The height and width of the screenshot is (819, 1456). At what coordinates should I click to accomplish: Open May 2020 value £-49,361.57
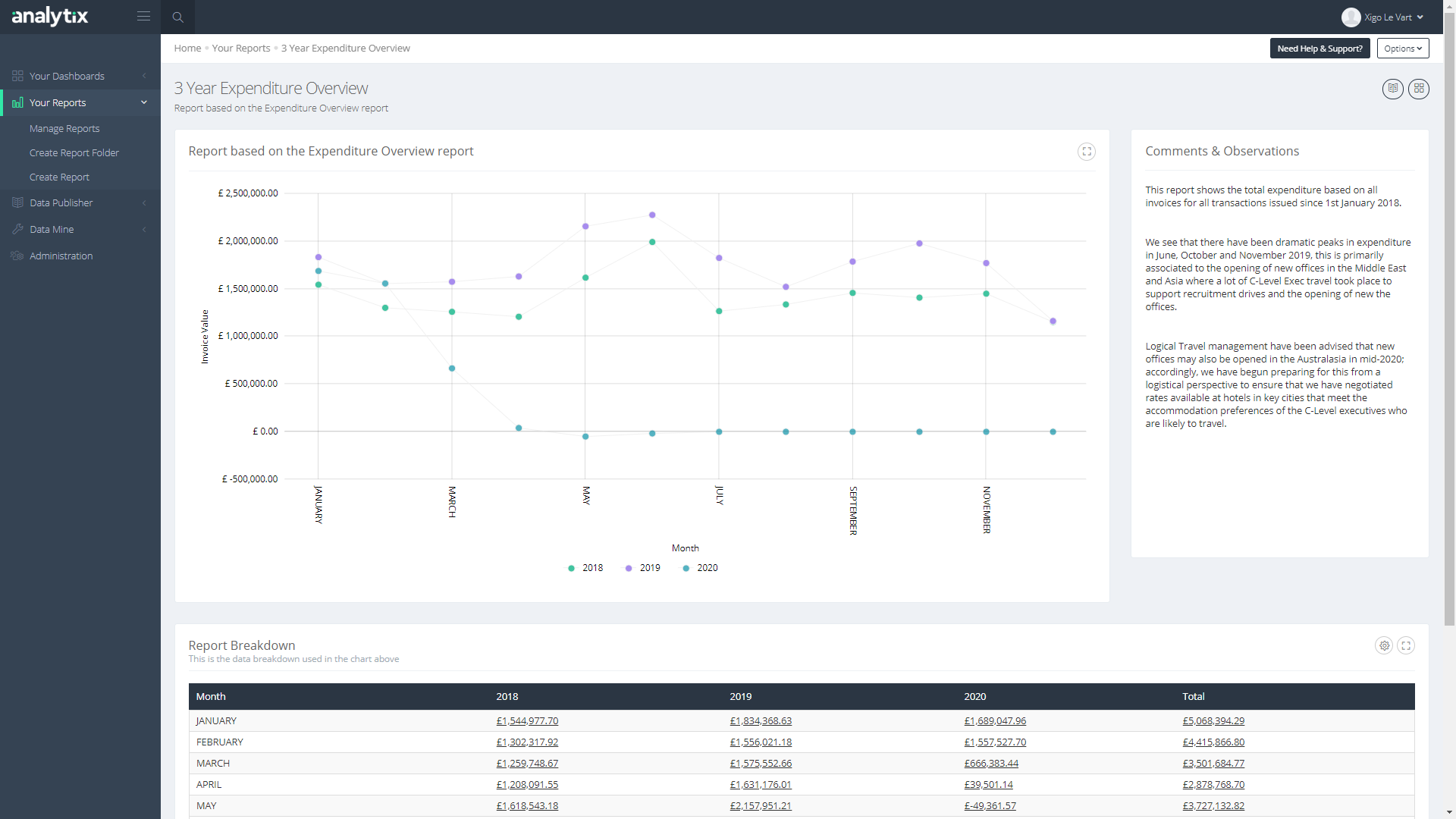pos(990,806)
